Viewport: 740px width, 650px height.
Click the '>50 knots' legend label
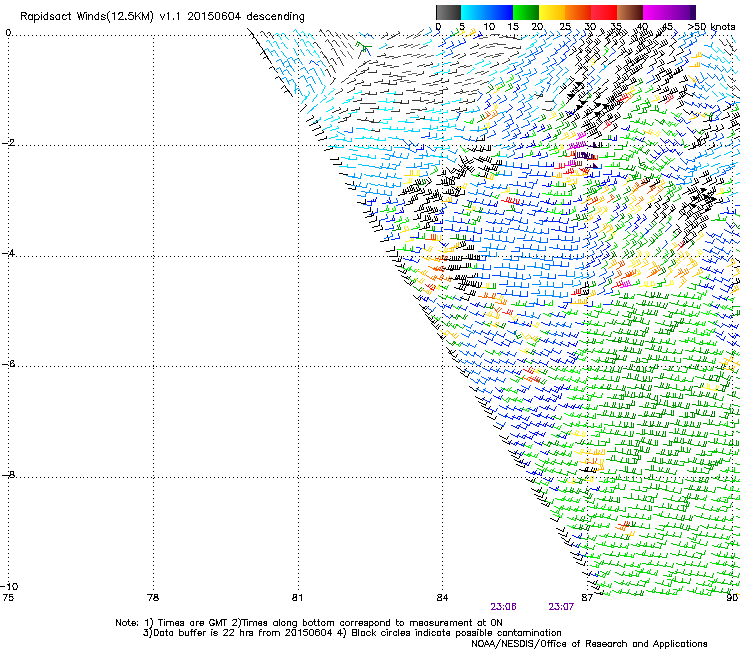712,26
